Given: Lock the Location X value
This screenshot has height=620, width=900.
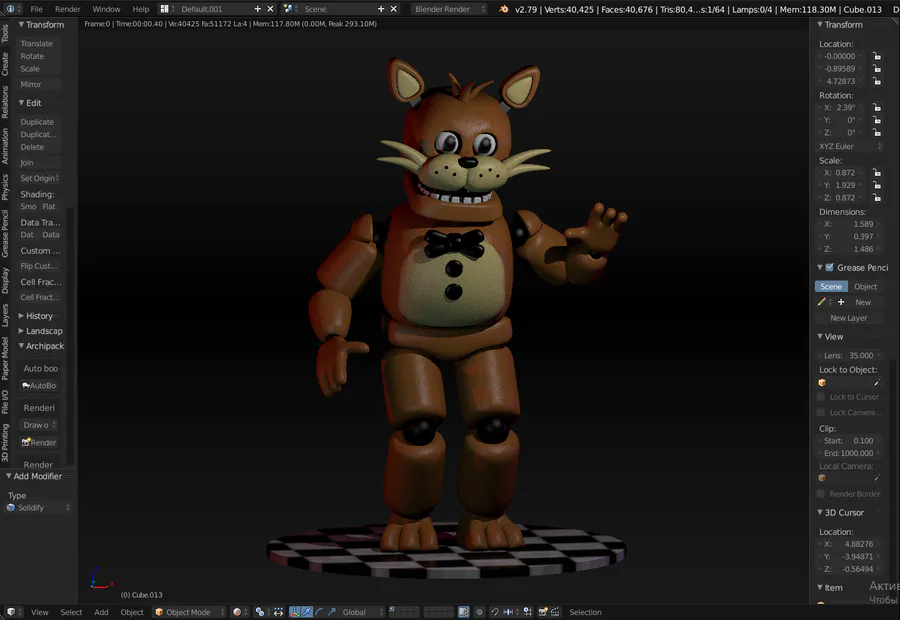Looking at the screenshot, I should click(876, 56).
